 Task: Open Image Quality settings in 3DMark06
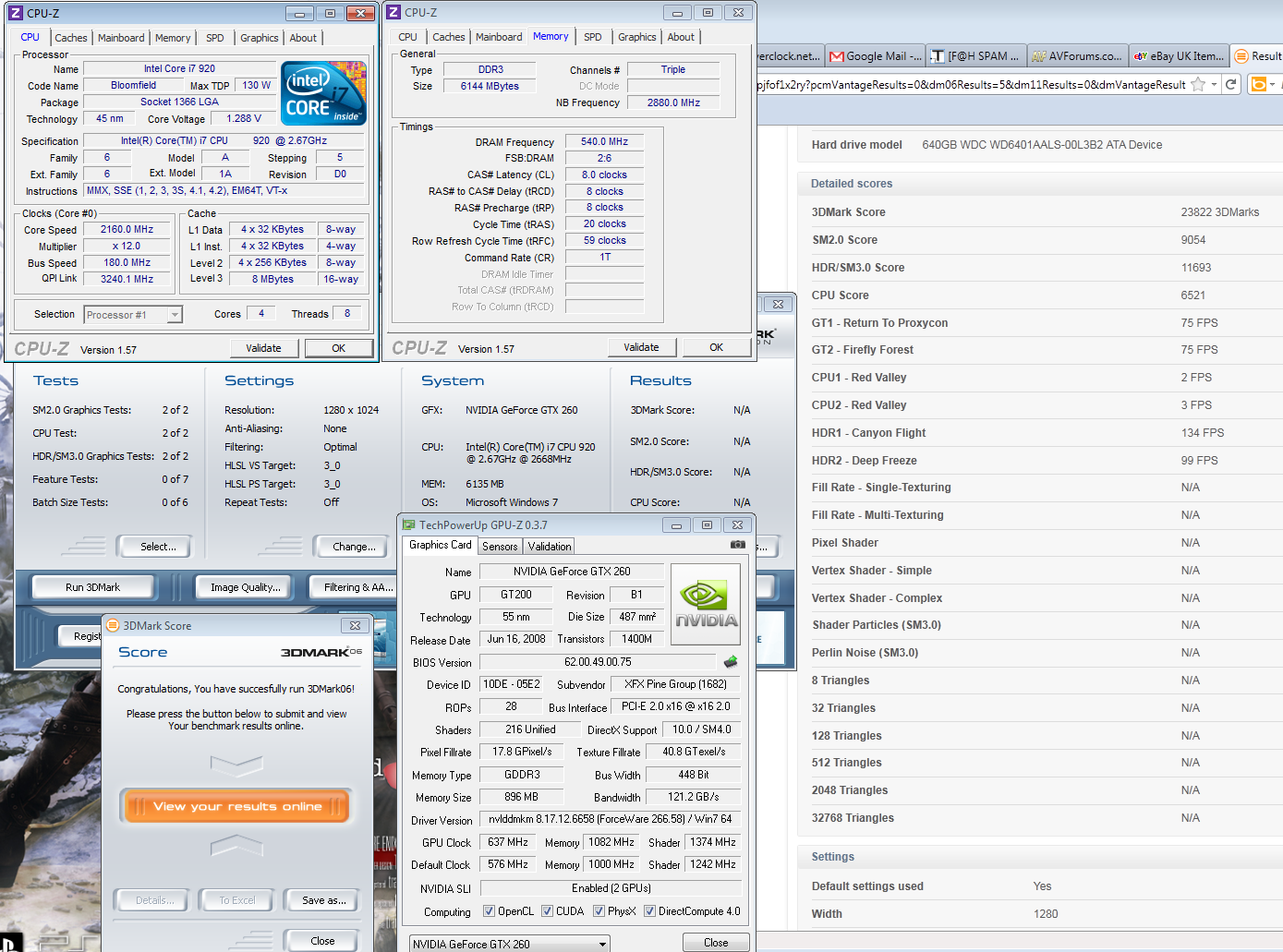coord(245,587)
